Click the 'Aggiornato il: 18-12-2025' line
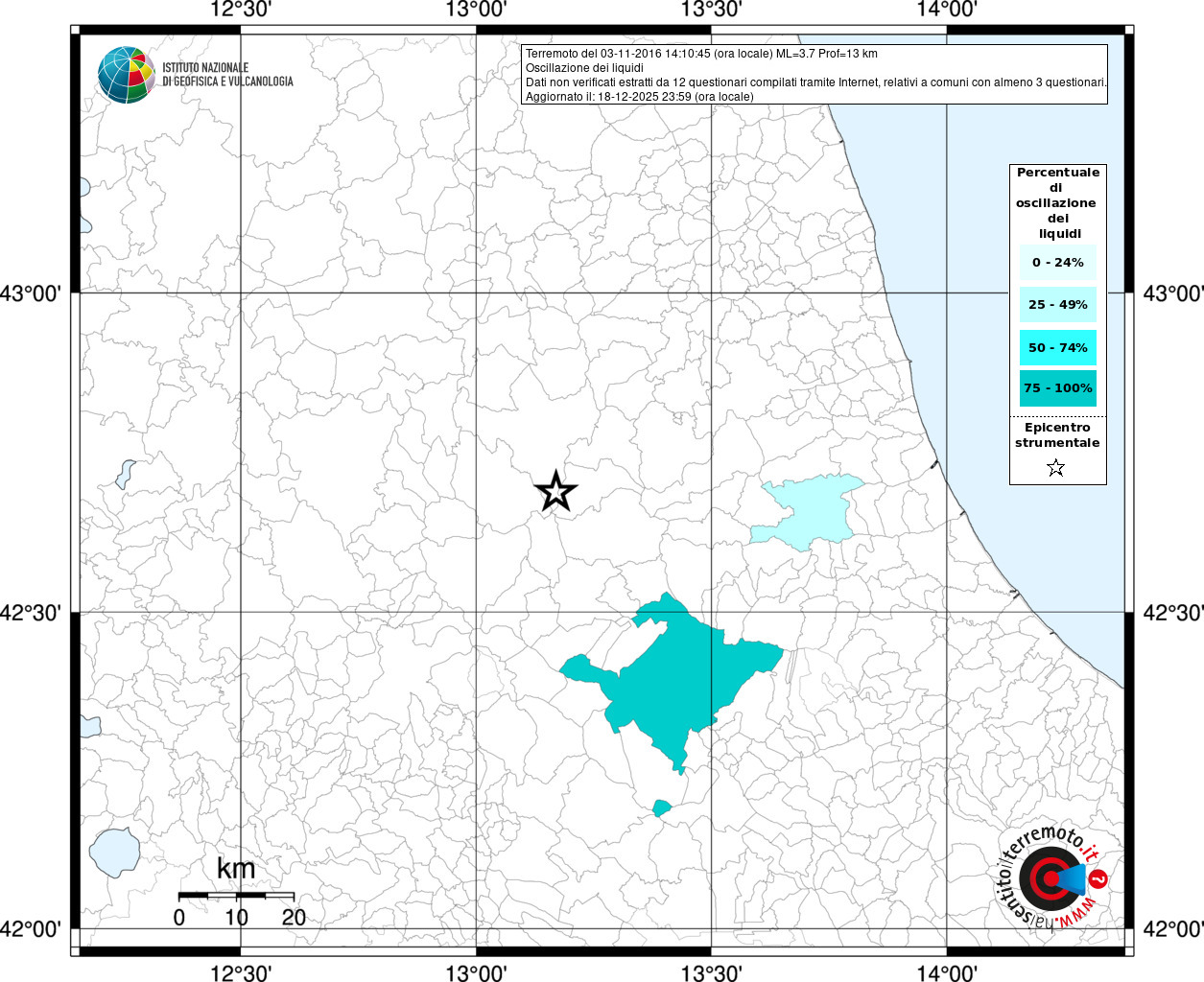1204x982 pixels. [x=640, y=97]
